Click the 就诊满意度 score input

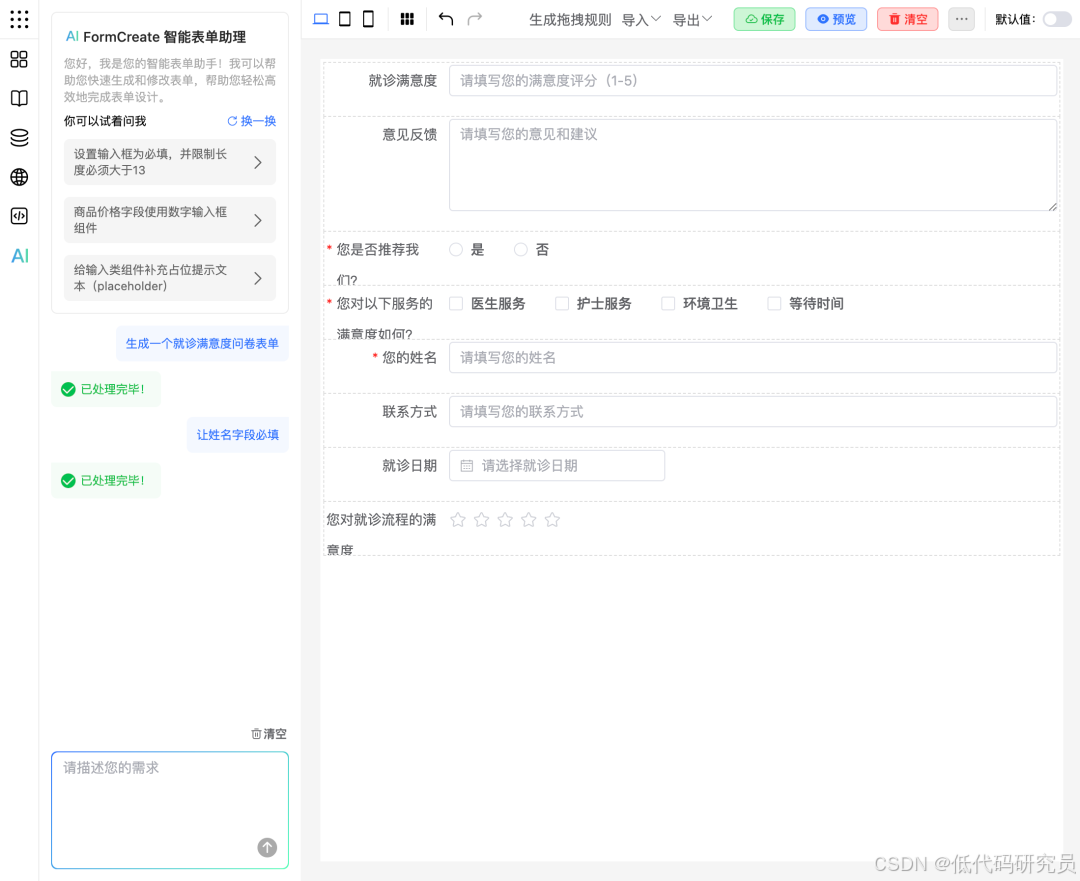pyautogui.click(x=753, y=81)
